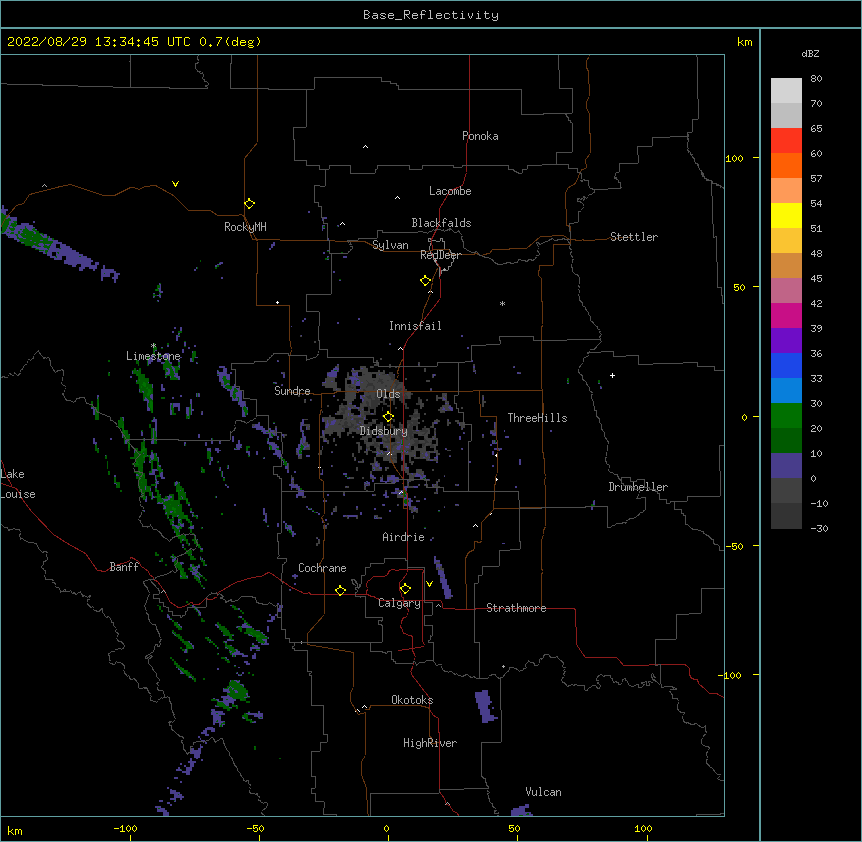Click the yellow diamond marker south of RedDeer

click(x=425, y=281)
